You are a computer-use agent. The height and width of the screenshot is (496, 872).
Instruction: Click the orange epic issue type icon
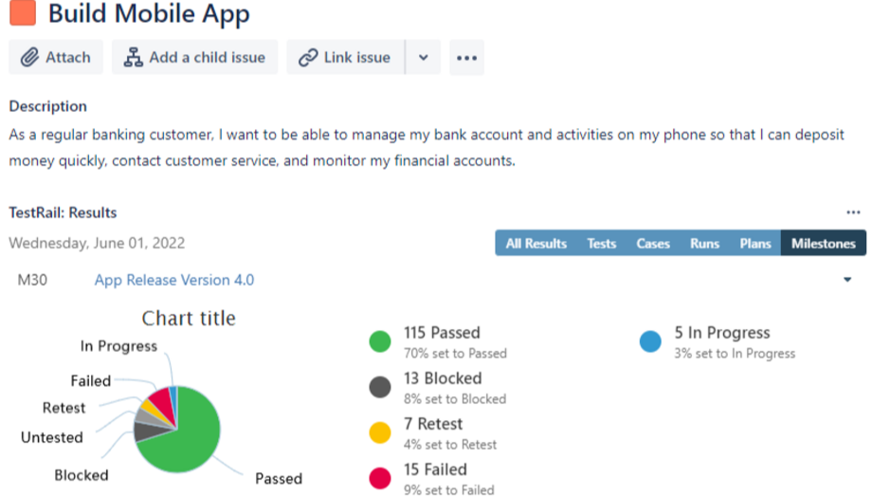click(x=22, y=14)
